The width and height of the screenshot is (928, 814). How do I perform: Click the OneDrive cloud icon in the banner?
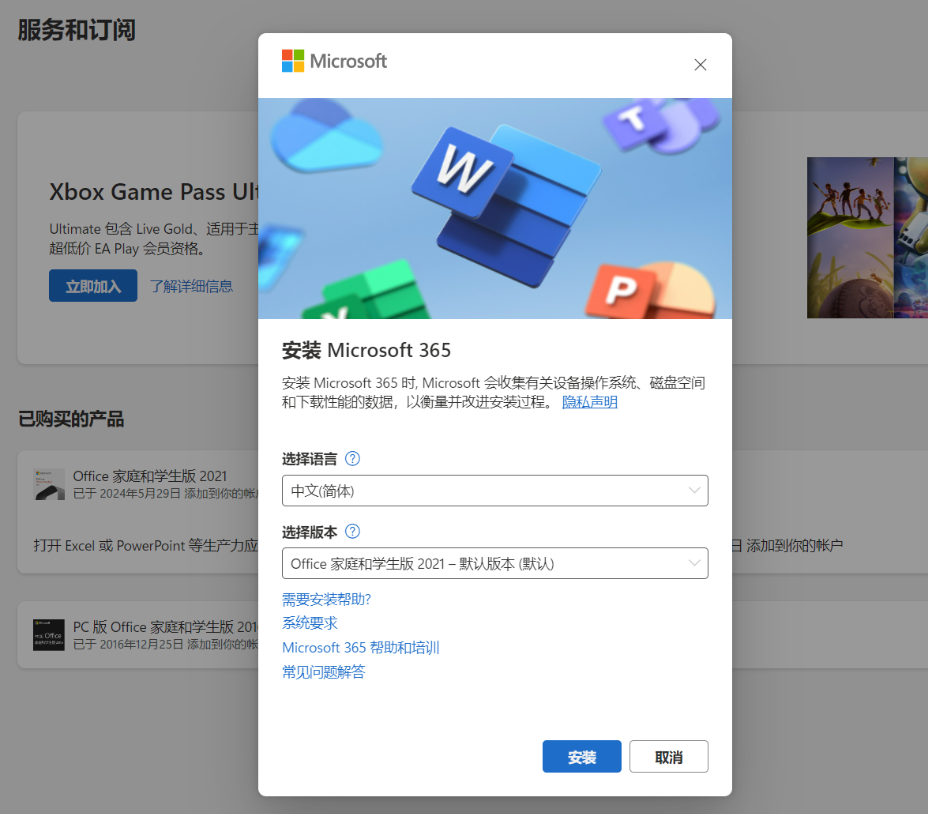click(326, 137)
